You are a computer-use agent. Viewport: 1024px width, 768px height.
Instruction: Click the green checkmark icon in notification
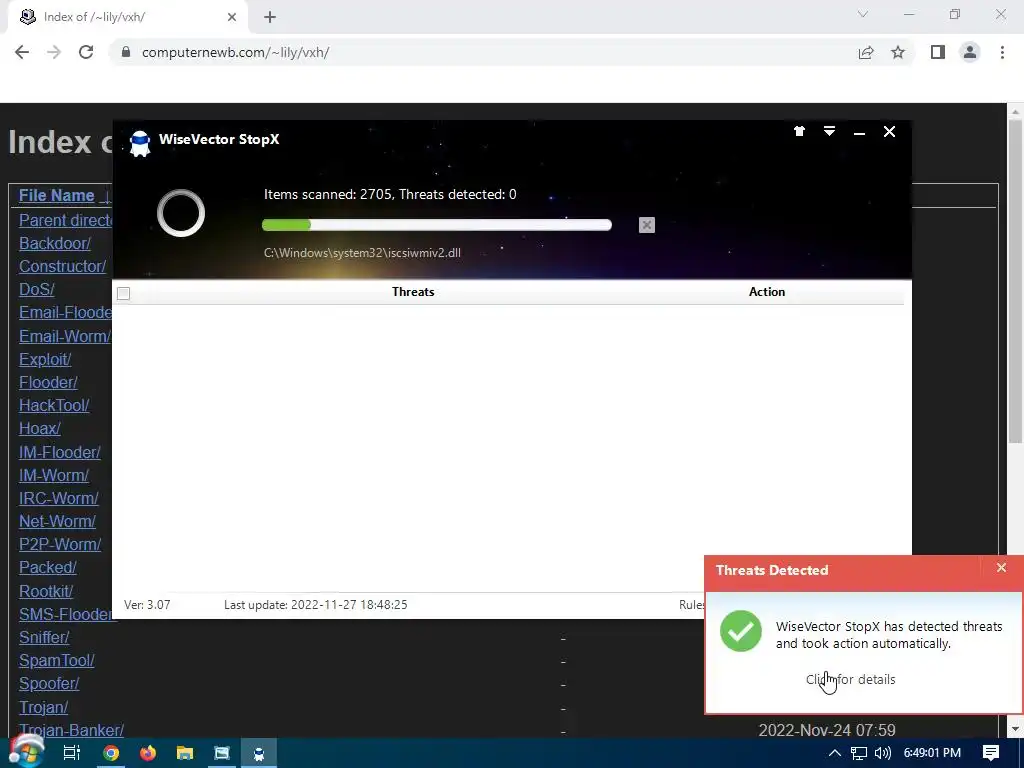(x=741, y=631)
